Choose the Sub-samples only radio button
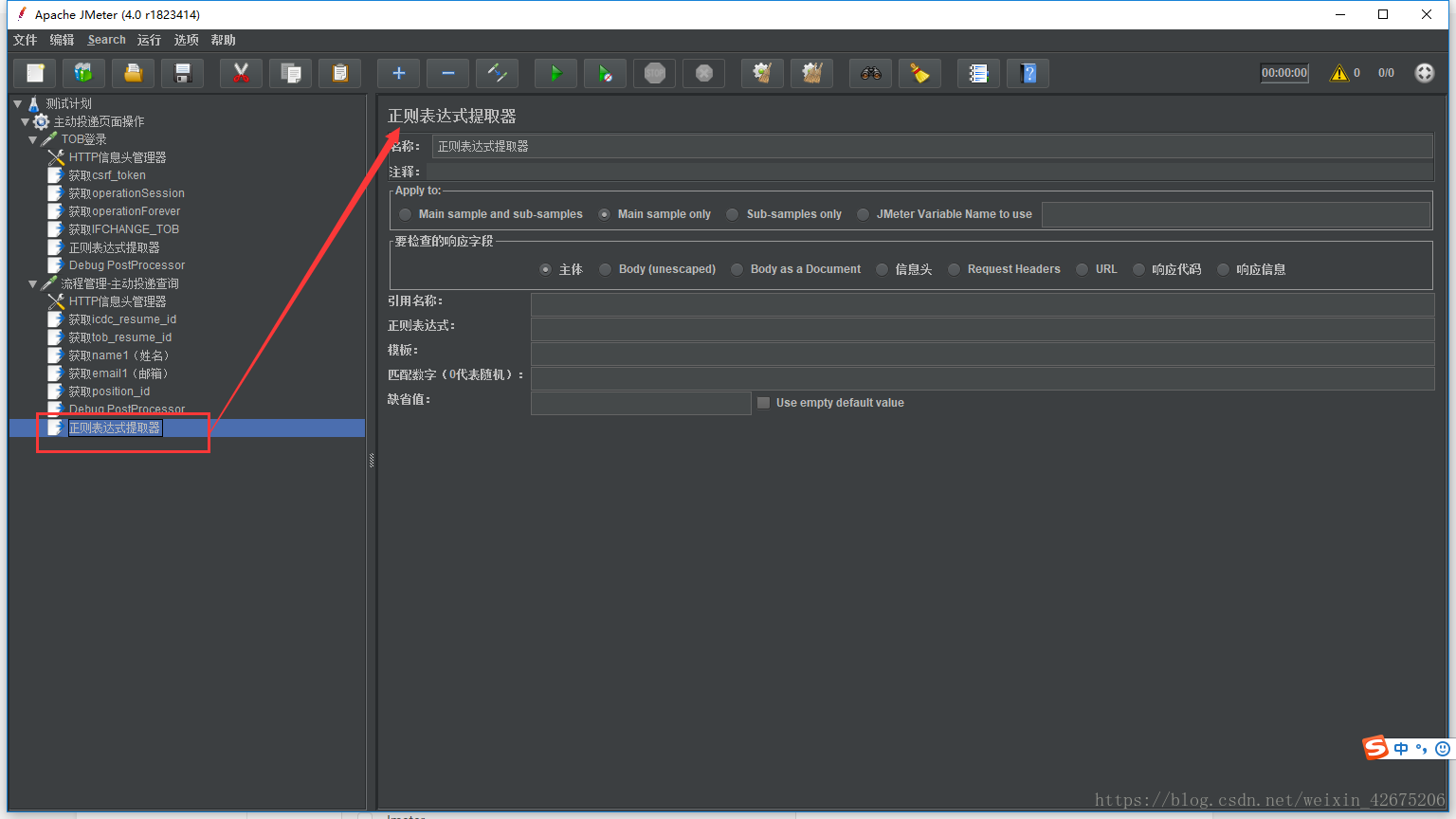This screenshot has width=1456, height=819. tap(733, 214)
